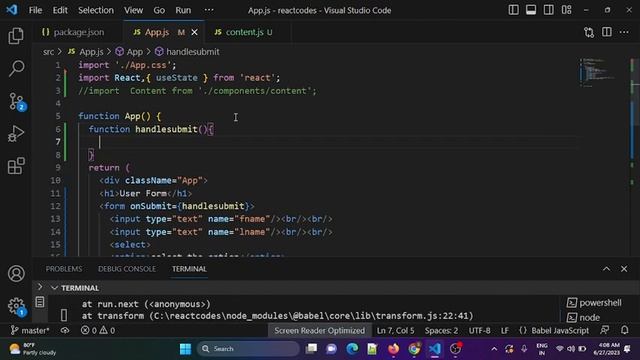Click the synchronize changes cloud icon
Image resolution: width=640 pixels, height=360 pixels.
tap(65, 330)
